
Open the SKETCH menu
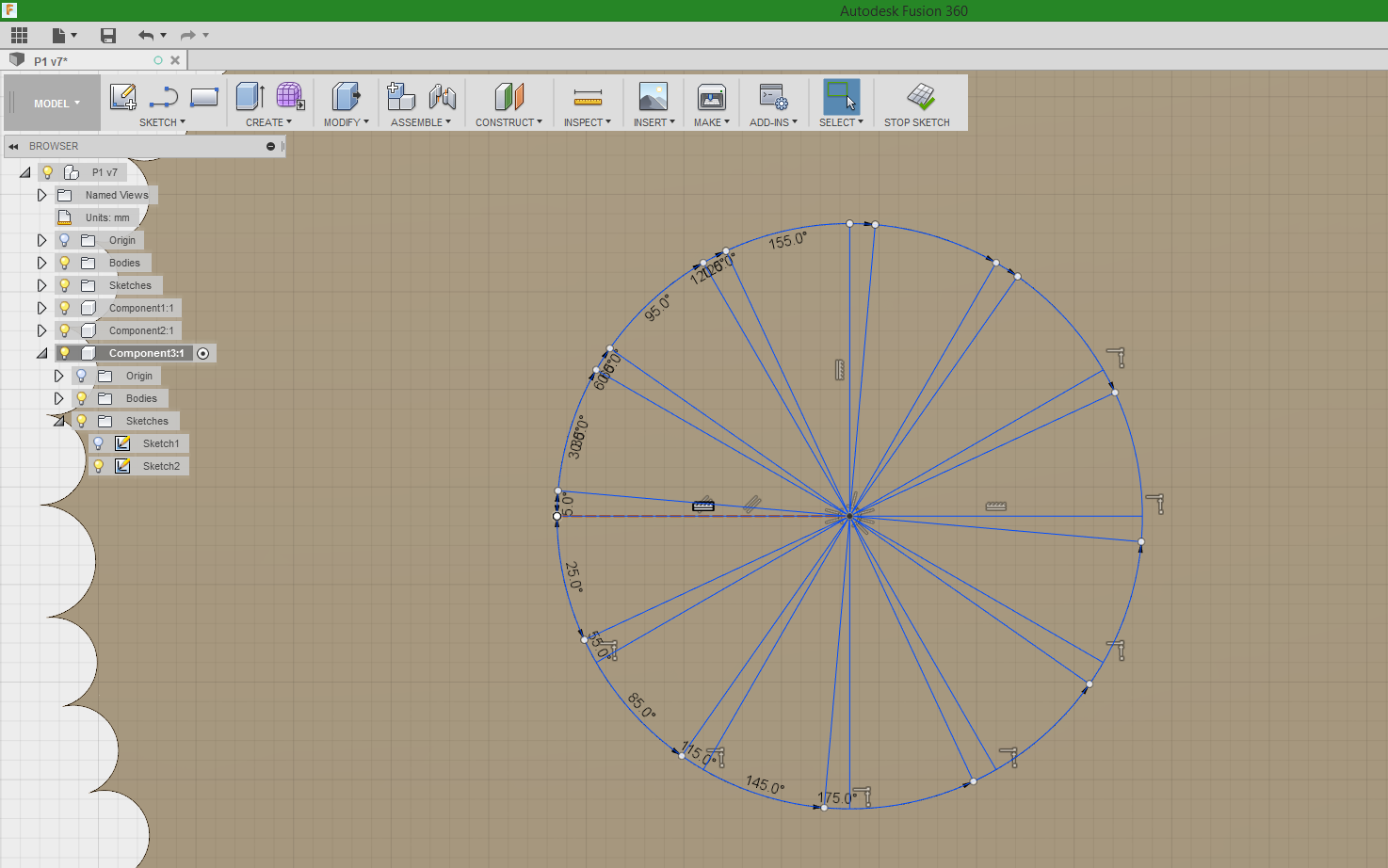(162, 122)
